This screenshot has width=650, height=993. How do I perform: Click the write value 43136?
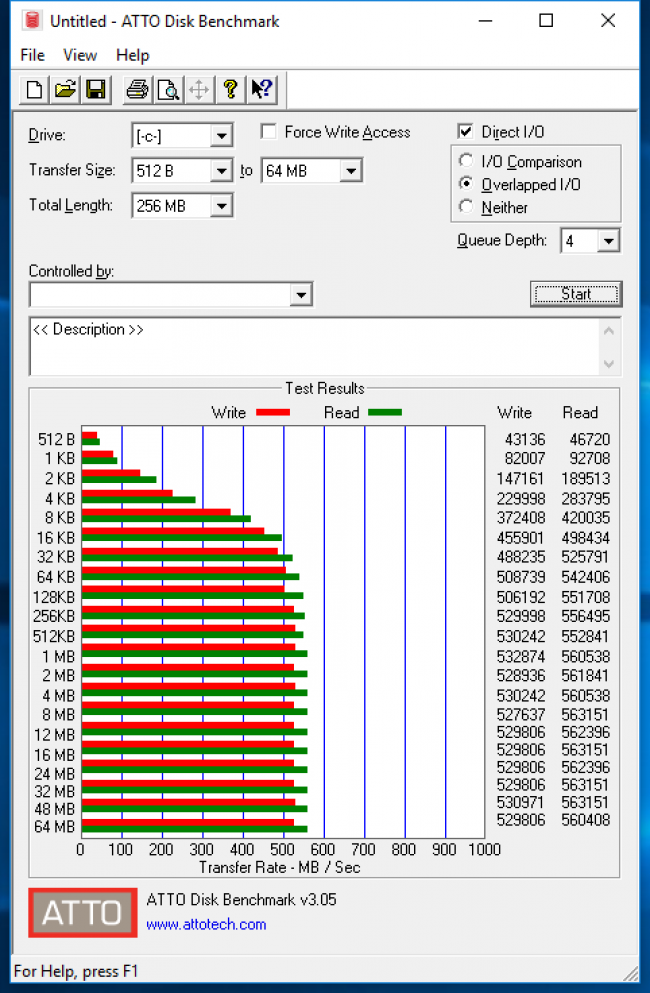[525, 439]
